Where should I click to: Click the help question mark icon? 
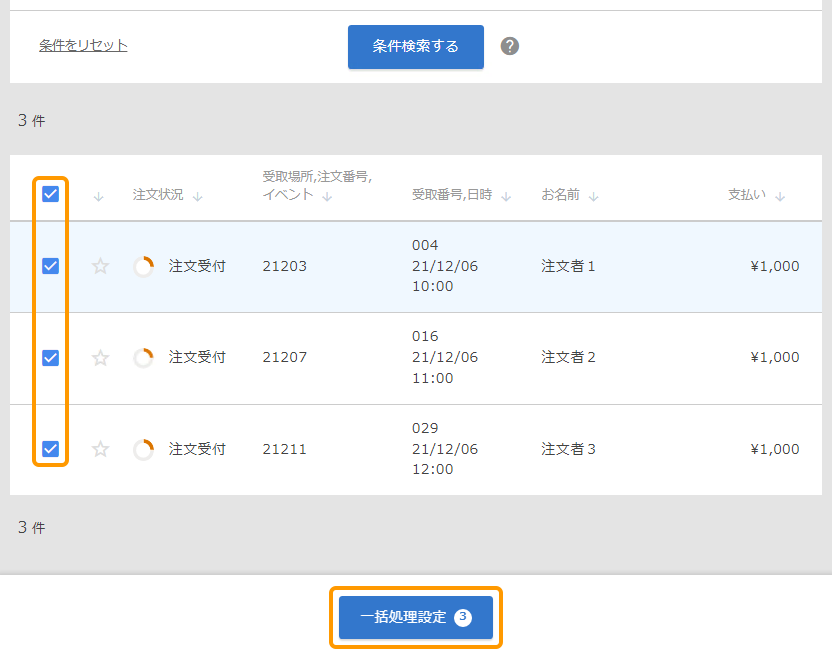click(x=510, y=46)
